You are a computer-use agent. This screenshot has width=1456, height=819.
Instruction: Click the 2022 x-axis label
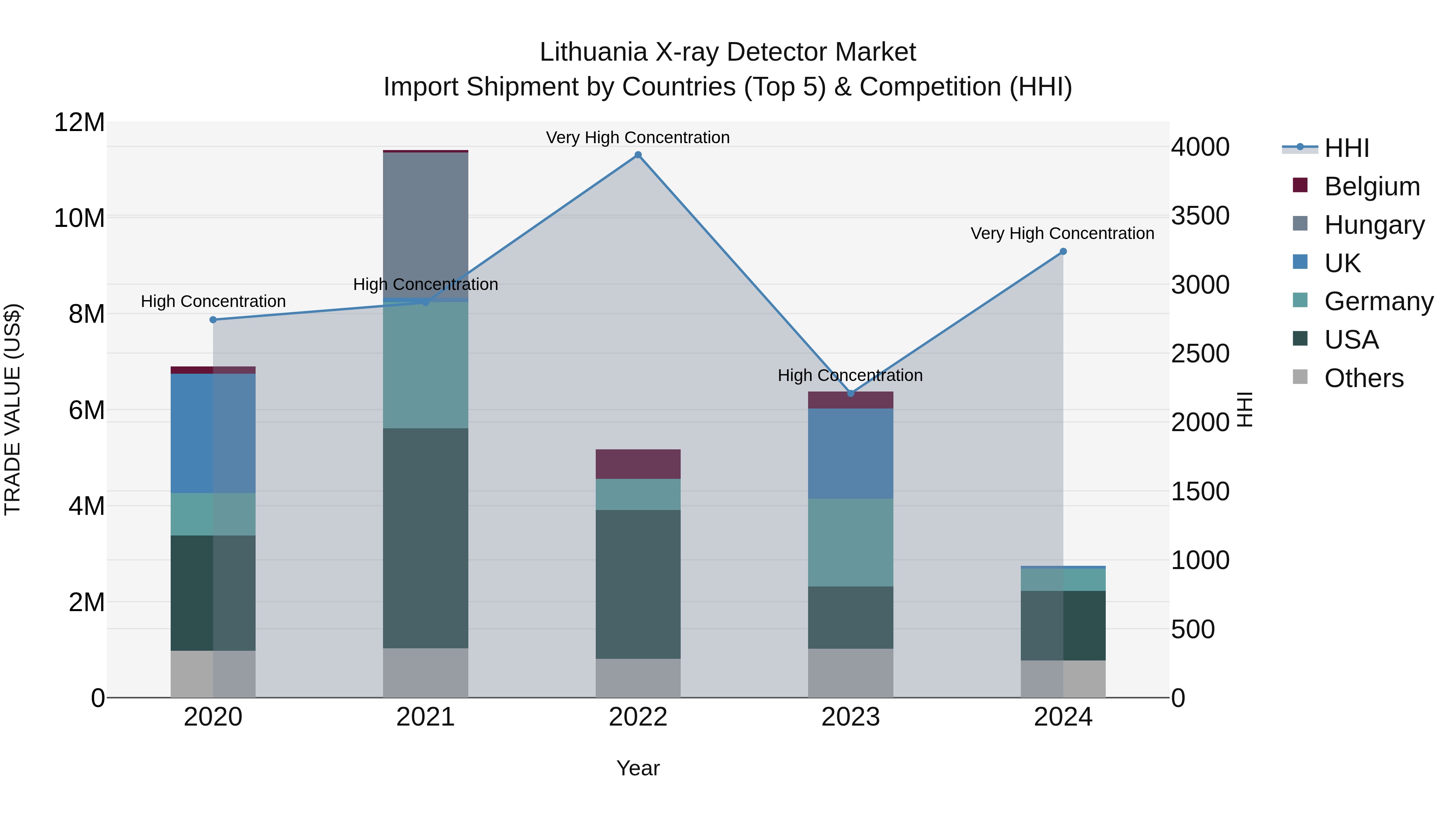click(638, 717)
